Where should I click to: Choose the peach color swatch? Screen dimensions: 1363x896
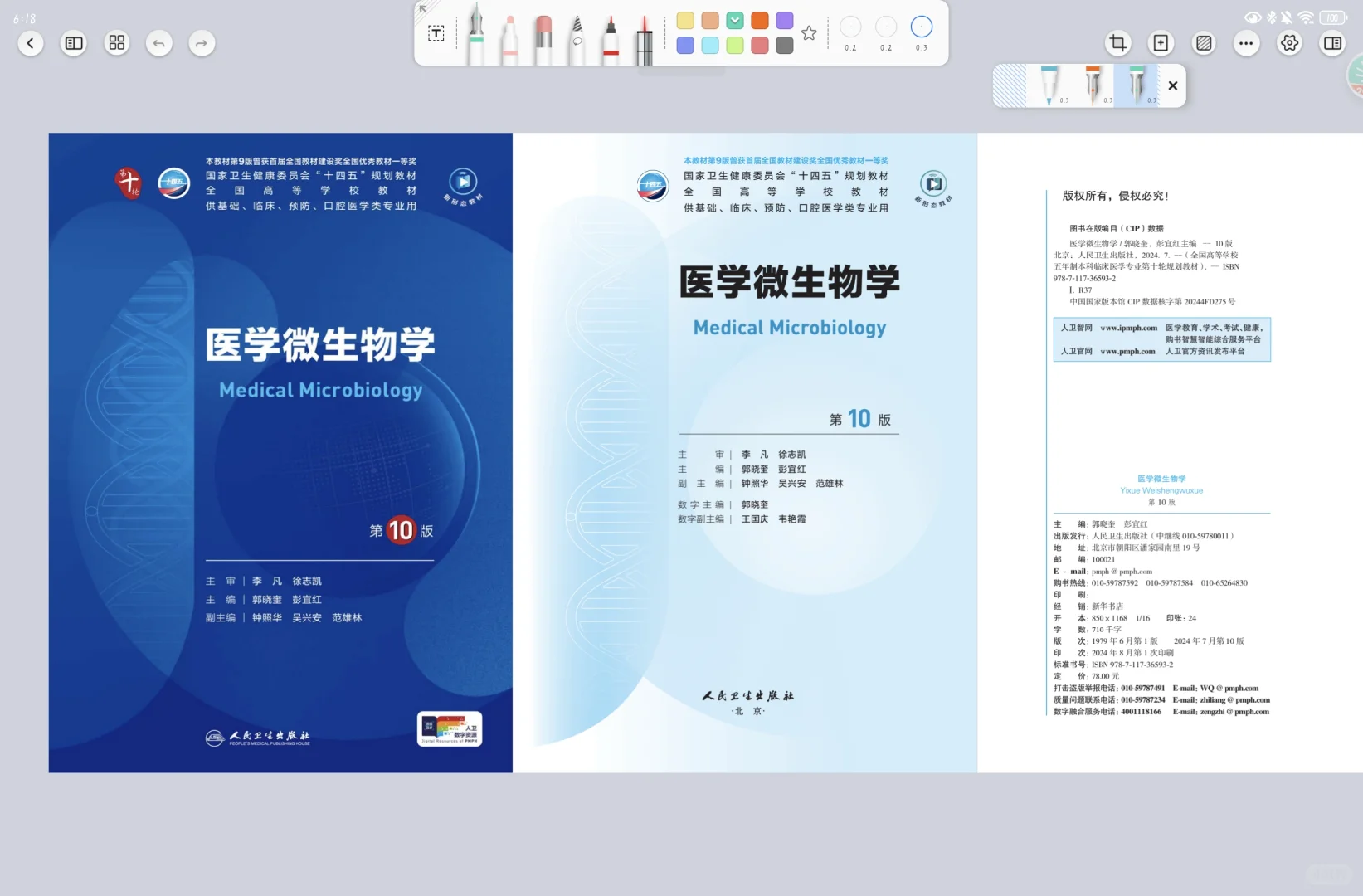click(710, 21)
